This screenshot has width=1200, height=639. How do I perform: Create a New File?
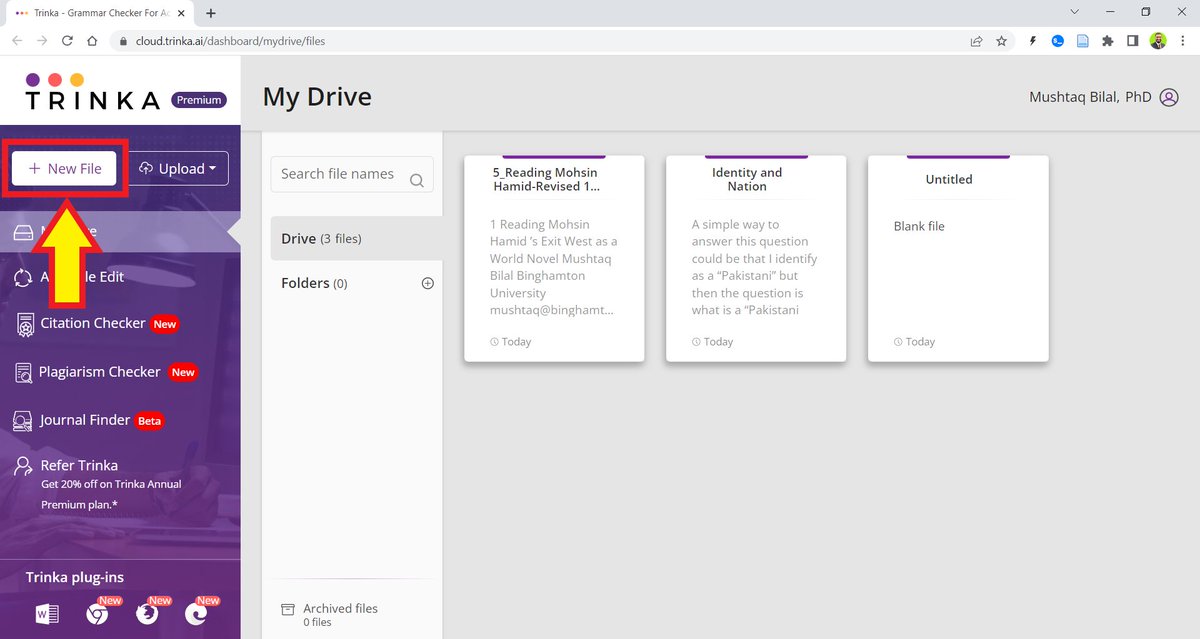pos(65,169)
